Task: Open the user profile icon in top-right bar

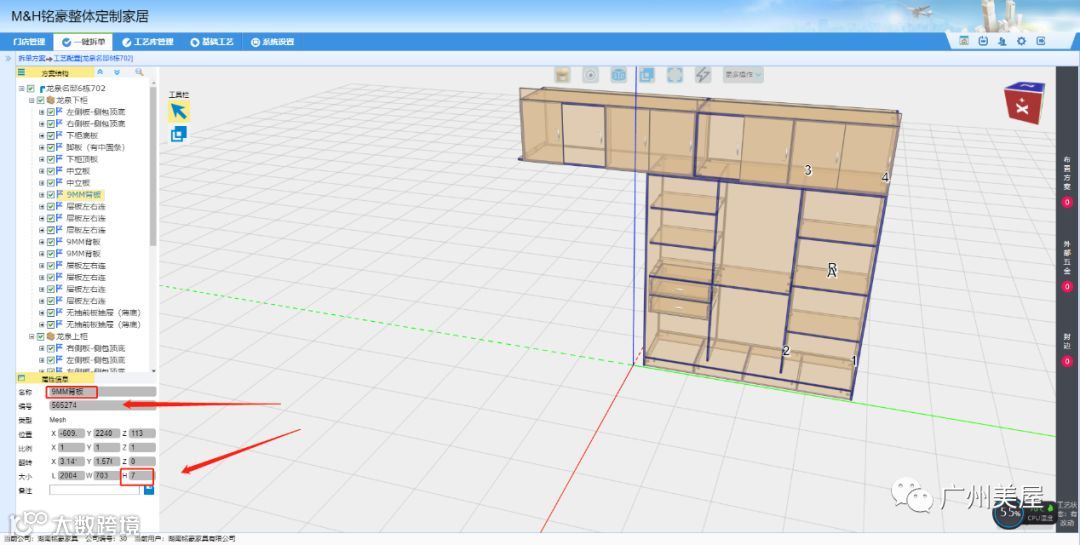Action: (1002, 41)
